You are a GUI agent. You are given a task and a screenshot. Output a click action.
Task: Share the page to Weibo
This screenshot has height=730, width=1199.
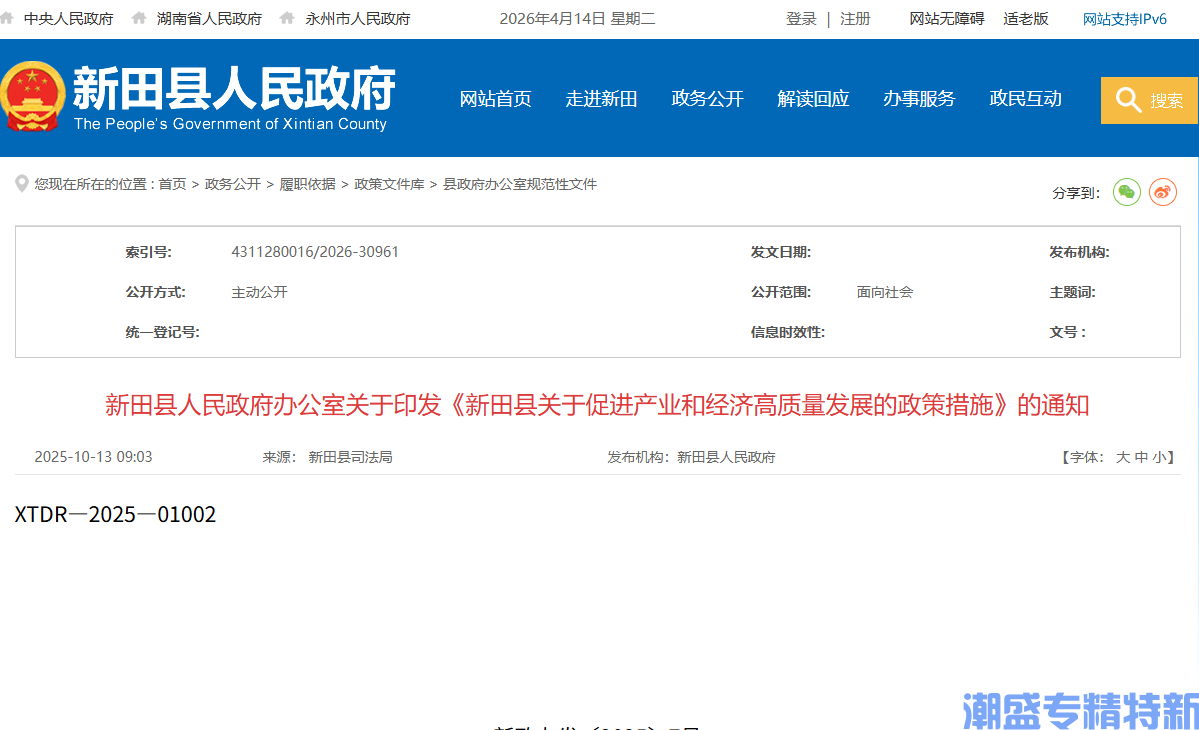1162,192
